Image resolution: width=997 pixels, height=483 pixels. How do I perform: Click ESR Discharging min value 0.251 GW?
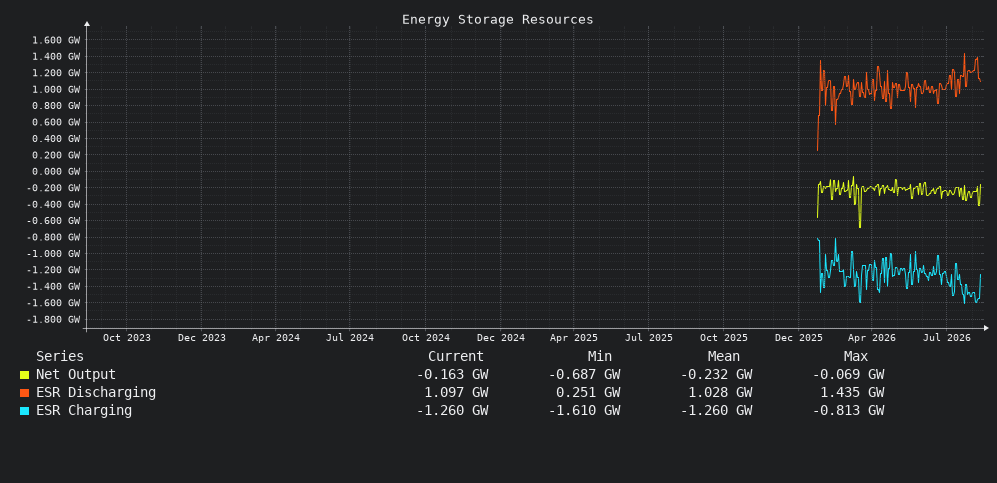588,393
